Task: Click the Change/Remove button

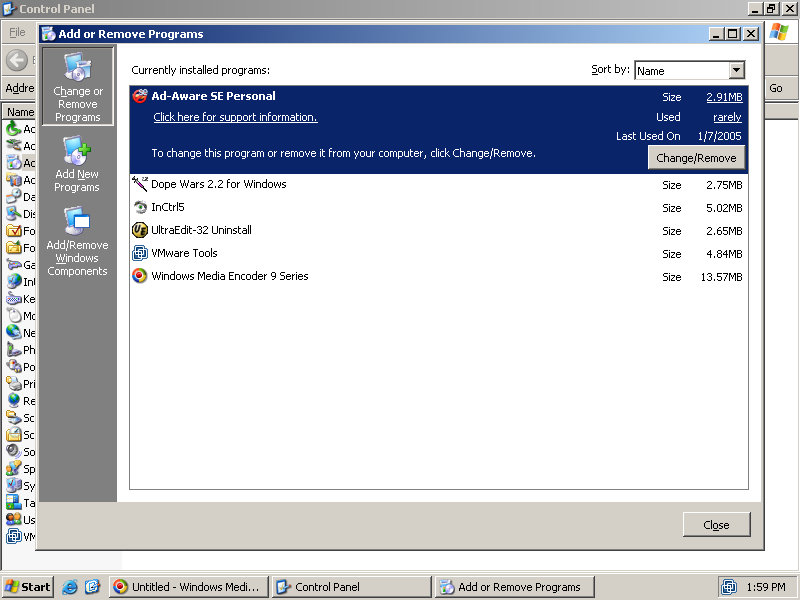Action: tap(696, 158)
